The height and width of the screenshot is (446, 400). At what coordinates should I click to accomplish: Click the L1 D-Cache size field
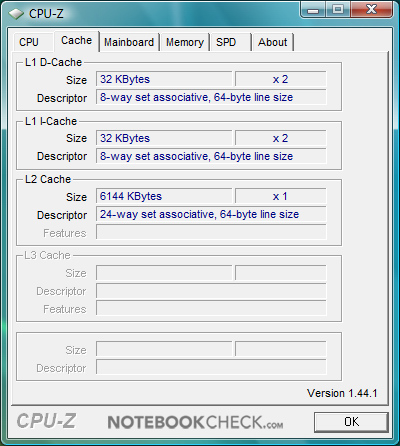tap(164, 79)
